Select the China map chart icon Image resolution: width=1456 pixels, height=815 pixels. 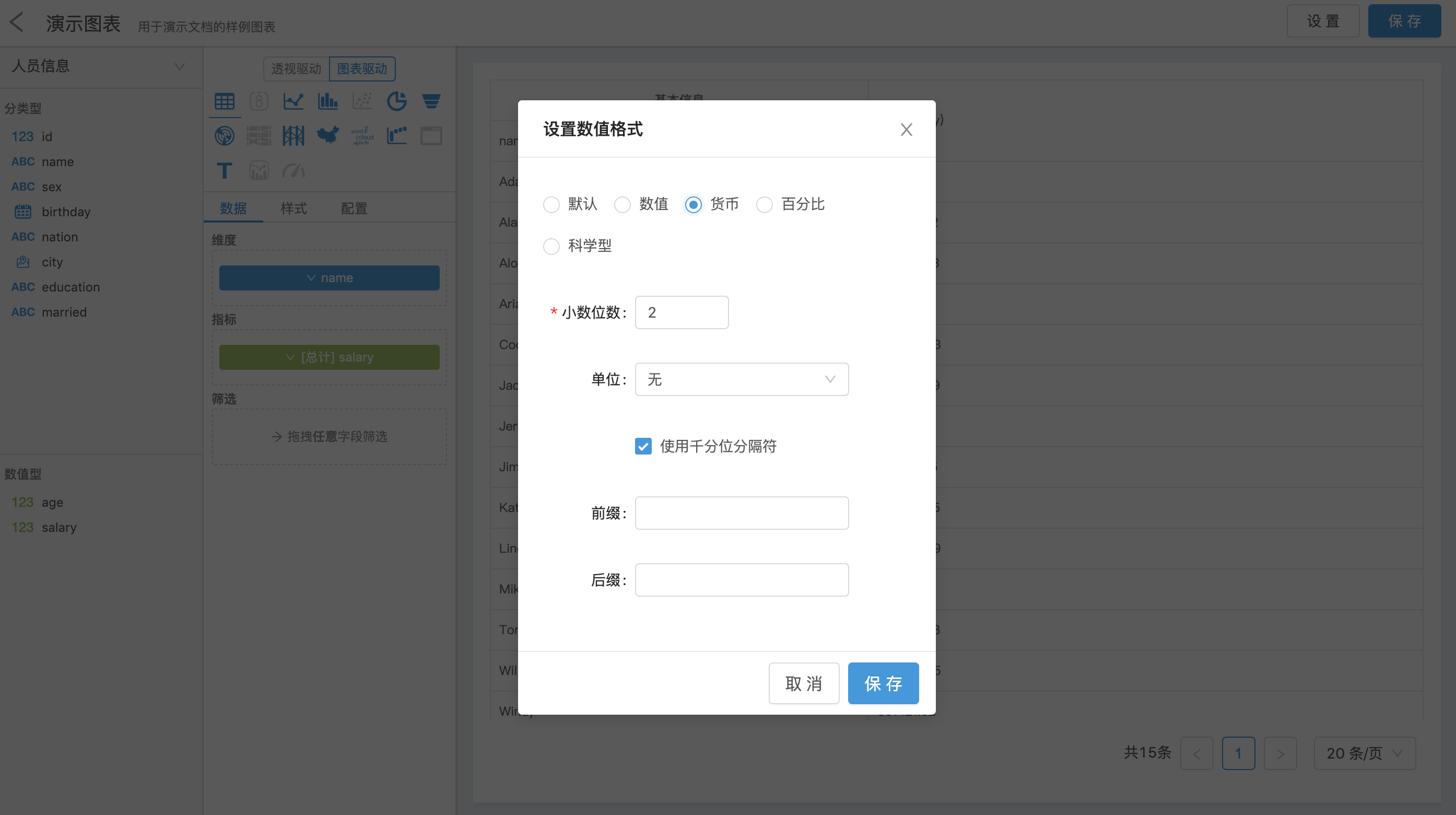[328, 136]
